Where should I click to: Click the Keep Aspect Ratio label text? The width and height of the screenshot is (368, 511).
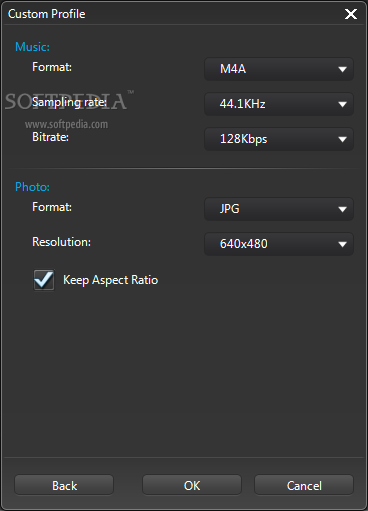(x=110, y=280)
